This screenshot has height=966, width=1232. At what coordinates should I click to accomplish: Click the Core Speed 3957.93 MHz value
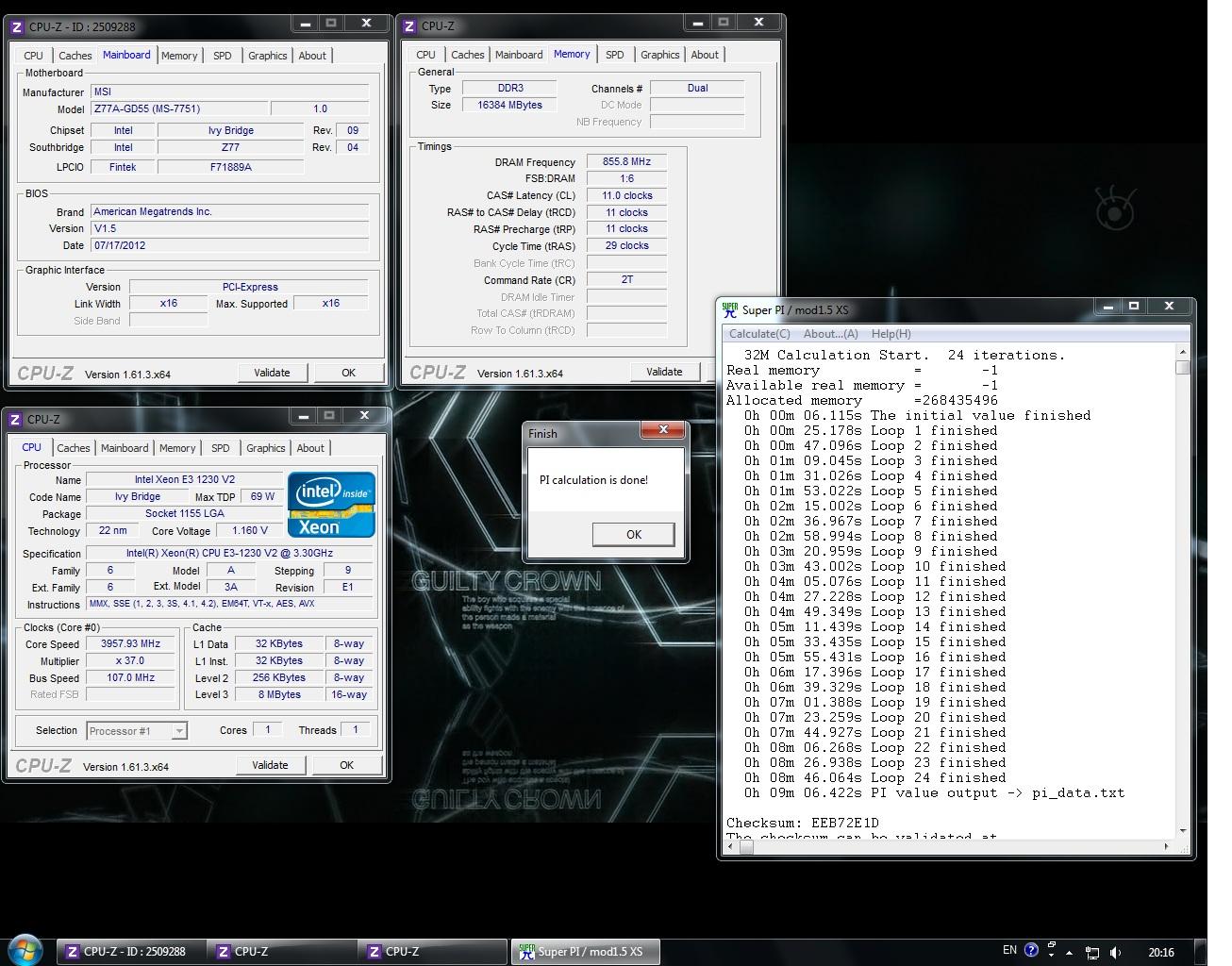coord(130,644)
